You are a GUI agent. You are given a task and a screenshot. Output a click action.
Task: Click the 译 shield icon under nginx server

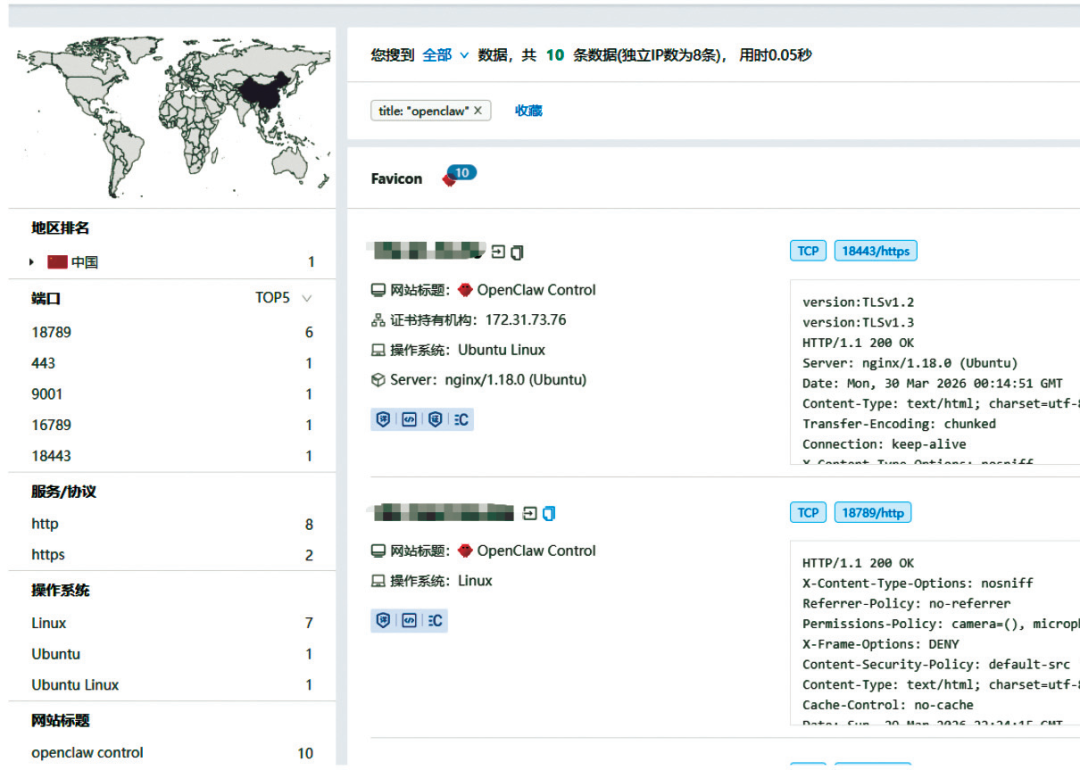click(384, 419)
